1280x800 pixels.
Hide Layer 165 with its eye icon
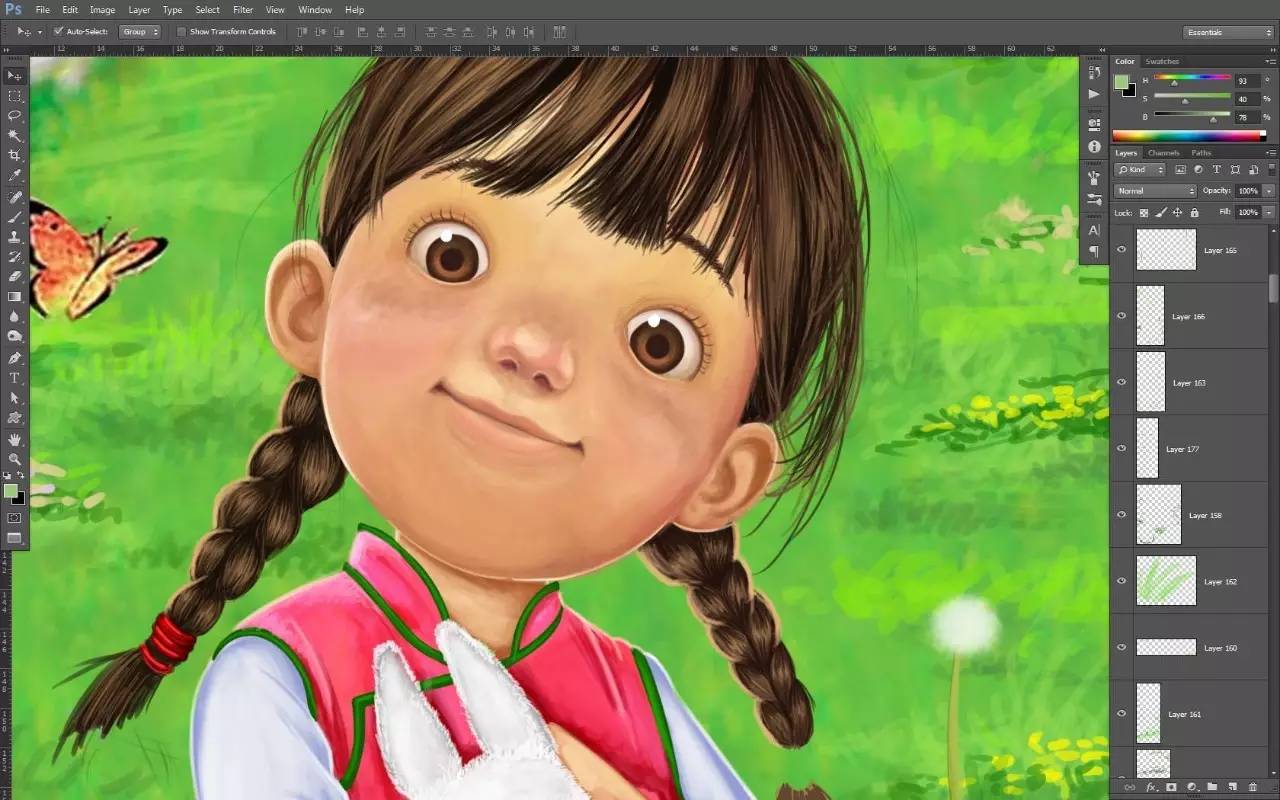1121,250
